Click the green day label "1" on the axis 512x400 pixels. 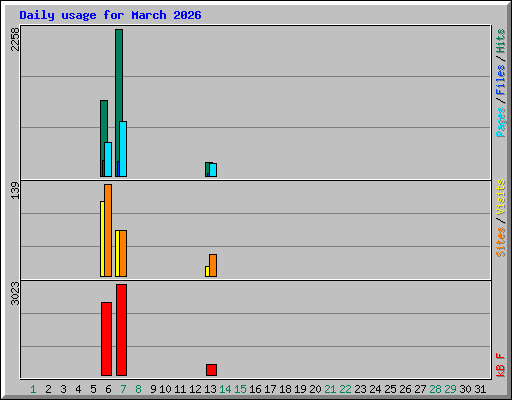click(x=33, y=389)
